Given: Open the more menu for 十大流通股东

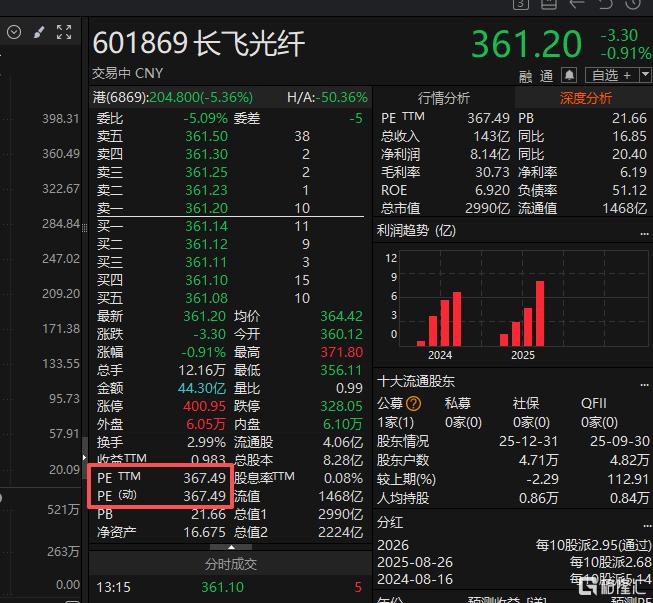Looking at the screenshot, I should coord(644,385).
